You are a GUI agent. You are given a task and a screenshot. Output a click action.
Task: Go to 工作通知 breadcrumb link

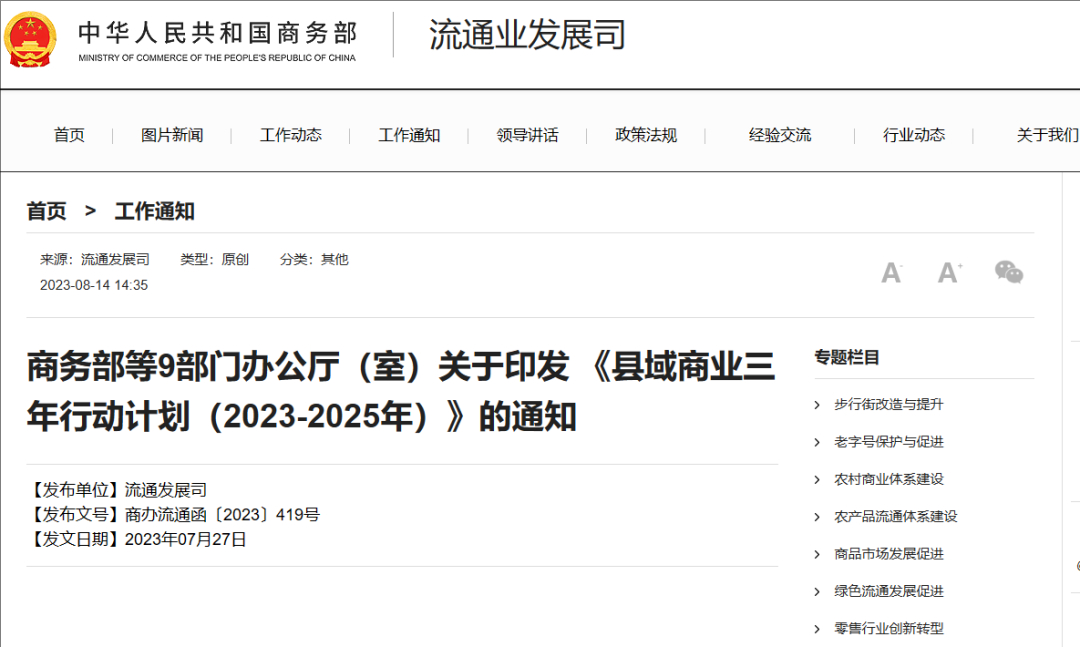click(x=154, y=211)
